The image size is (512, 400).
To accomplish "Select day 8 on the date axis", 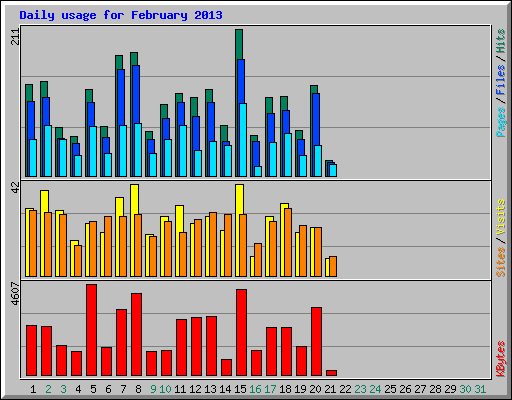I will [x=138, y=389].
